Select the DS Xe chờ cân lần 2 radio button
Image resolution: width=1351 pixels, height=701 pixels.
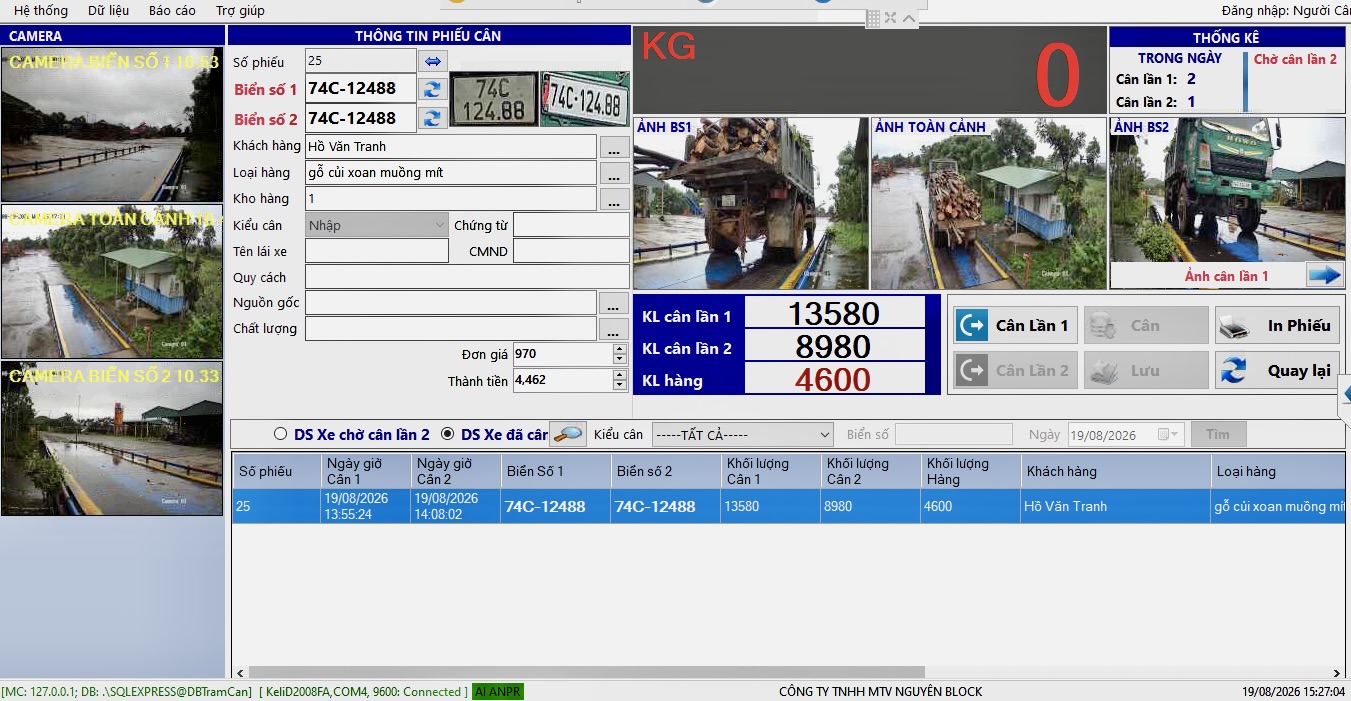pos(281,434)
